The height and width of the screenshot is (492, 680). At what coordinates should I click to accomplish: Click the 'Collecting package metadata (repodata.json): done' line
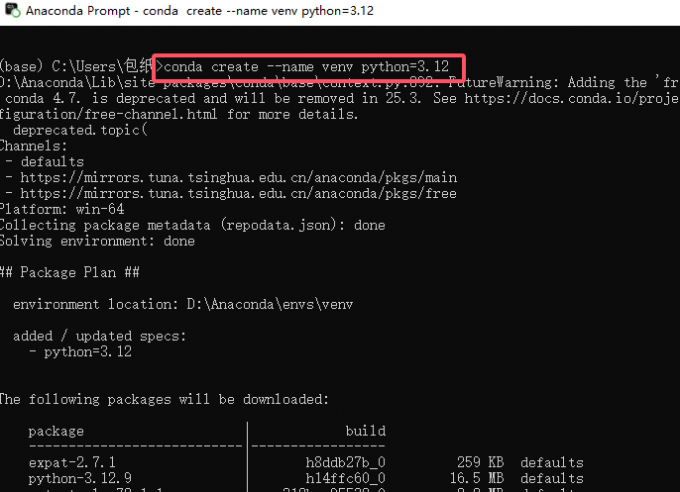(193, 225)
